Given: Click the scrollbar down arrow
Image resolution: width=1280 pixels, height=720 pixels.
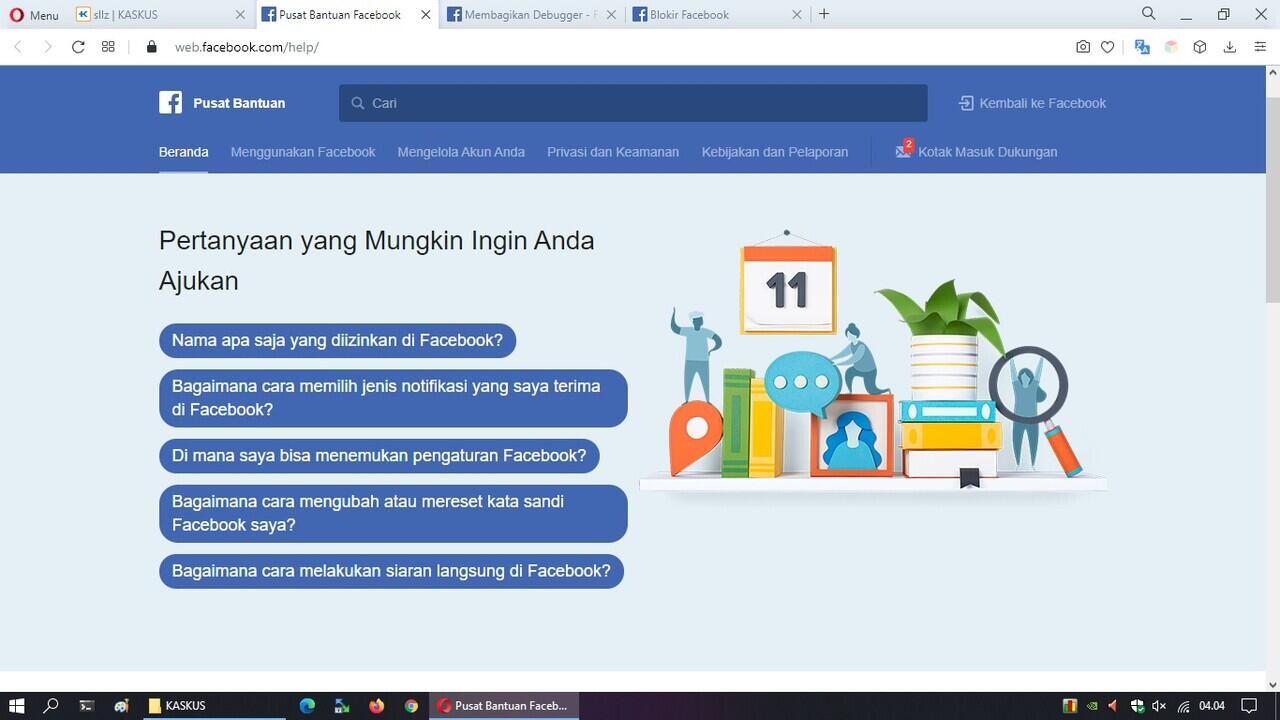Looking at the screenshot, I should [1272, 684].
